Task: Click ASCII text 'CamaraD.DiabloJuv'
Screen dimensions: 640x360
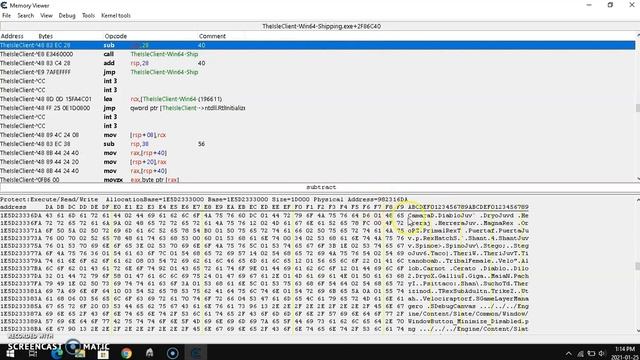Action: [x=440, y=215]
